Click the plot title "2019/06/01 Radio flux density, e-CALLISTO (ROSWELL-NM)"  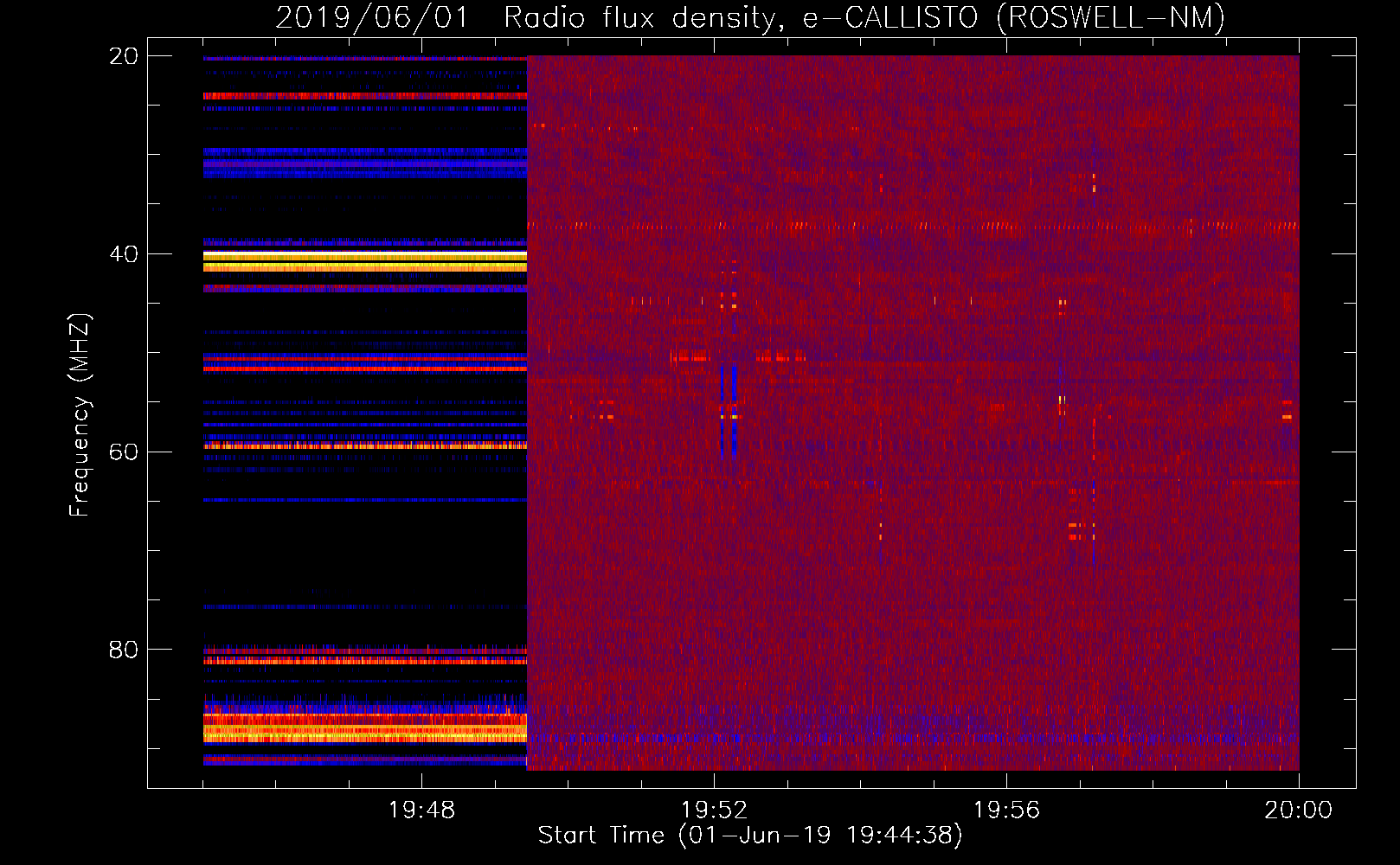[750, 17]
